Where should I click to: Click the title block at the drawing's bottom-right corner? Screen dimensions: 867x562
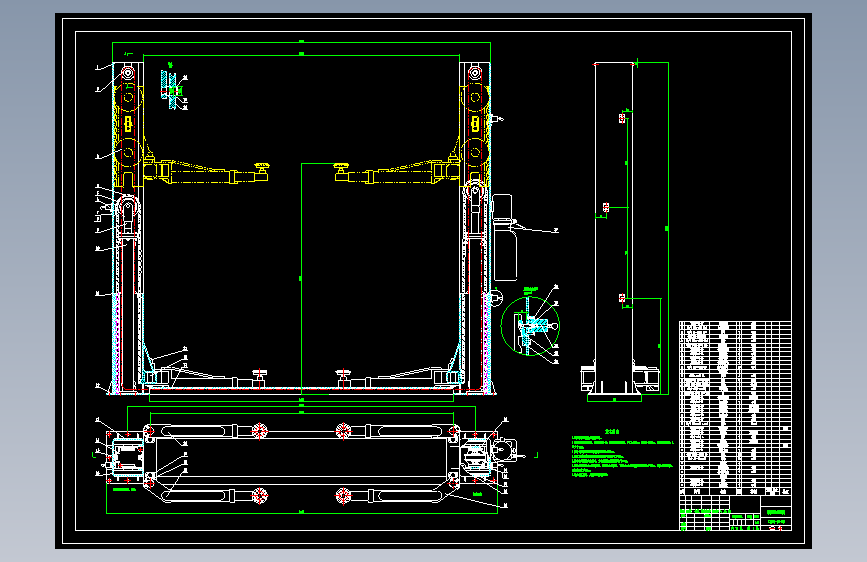pos(735,513)
